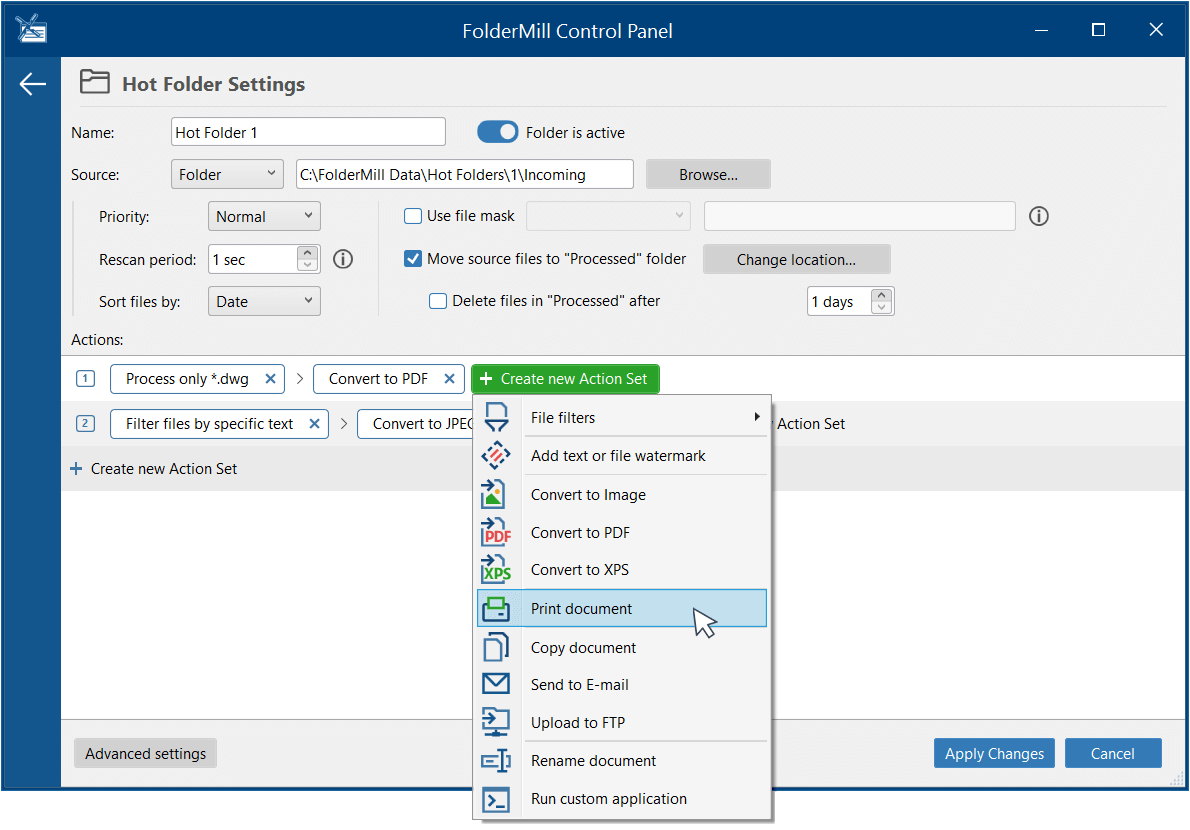This screenshot has width=1190, height=830.
Task: Open info icon beside file mask field
Action: (x=1038, y=216)
